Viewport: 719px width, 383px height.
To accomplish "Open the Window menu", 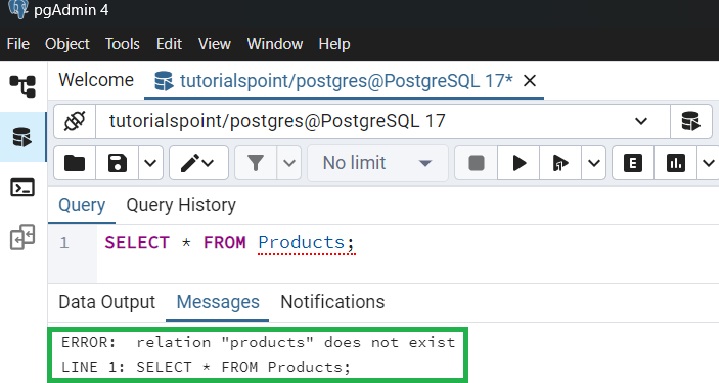I will pos(275,44).
